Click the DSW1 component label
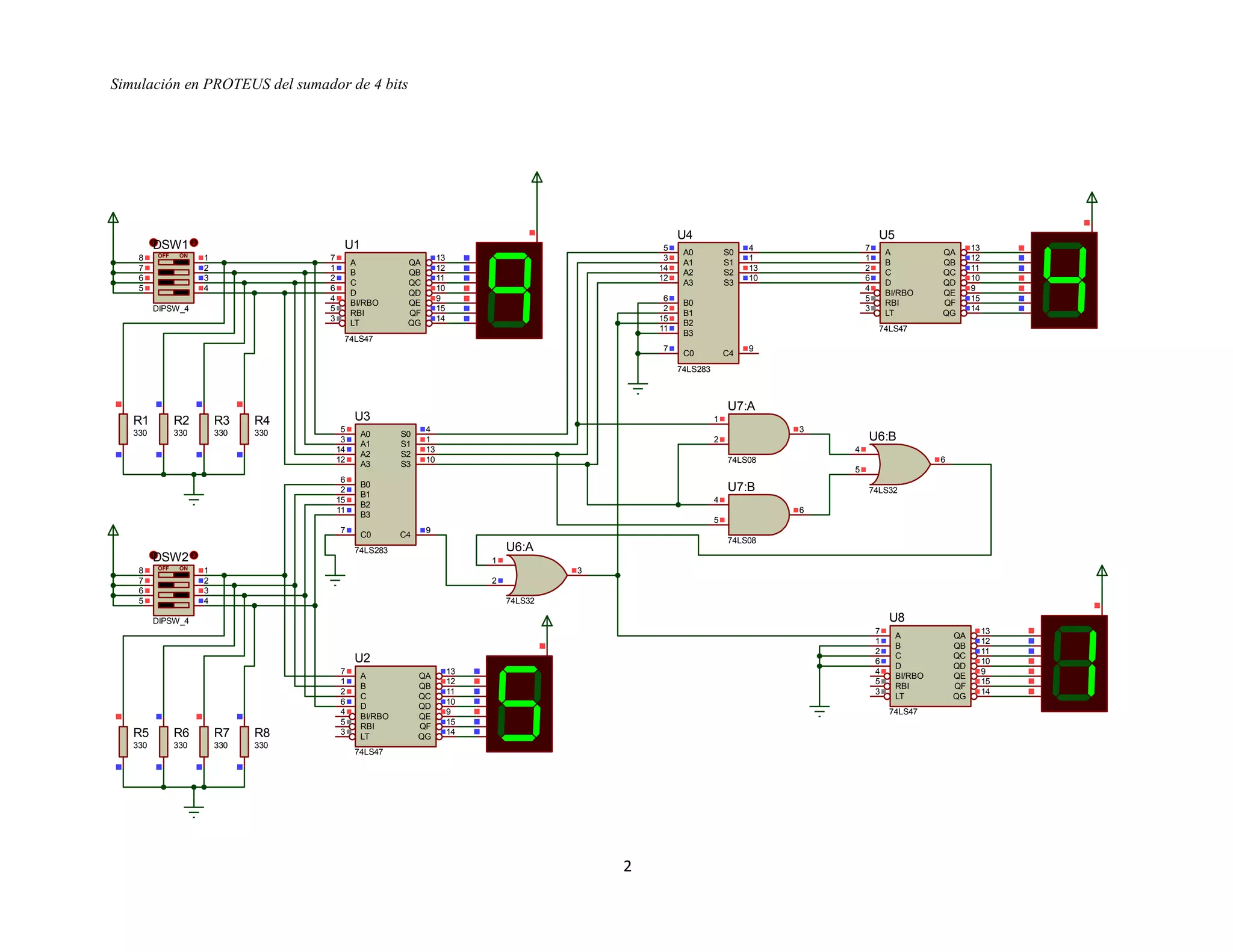Viewport: 1233px width, 952px height. tap(170, 244)
